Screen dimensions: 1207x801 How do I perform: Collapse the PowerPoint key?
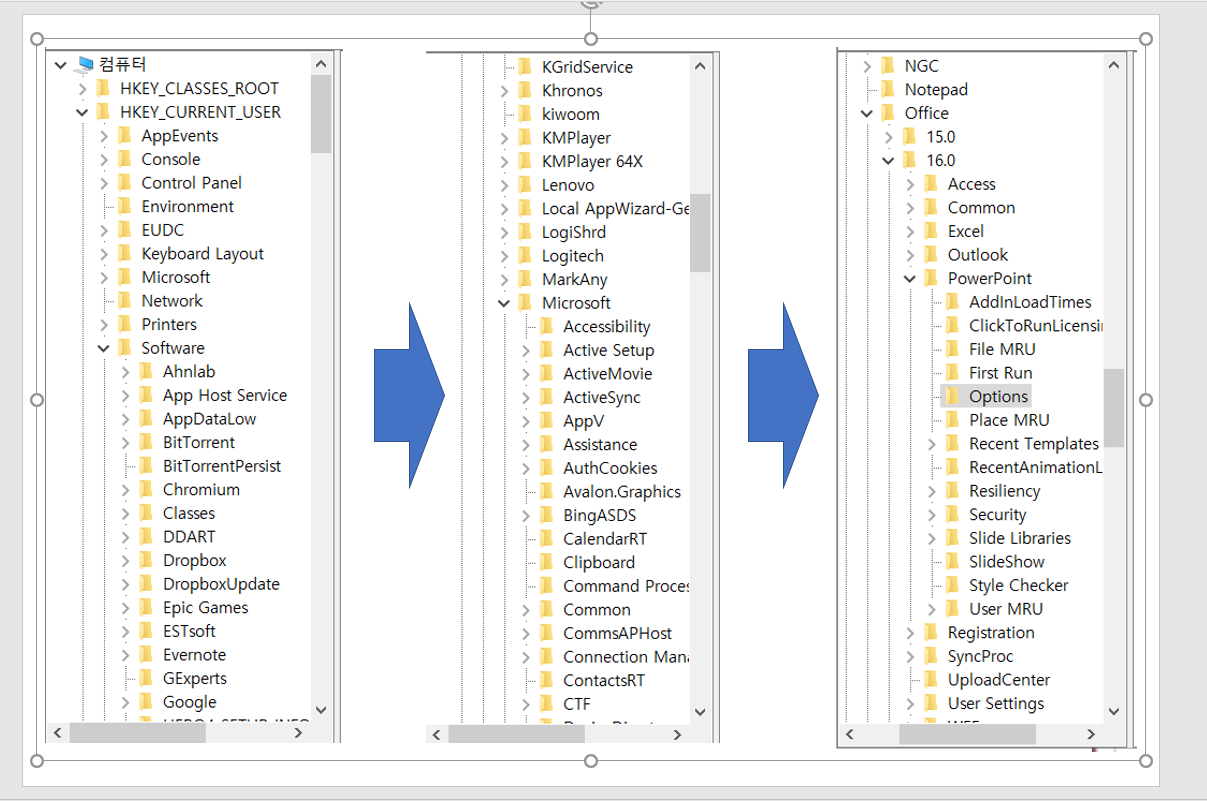click(x=910, y=278)
